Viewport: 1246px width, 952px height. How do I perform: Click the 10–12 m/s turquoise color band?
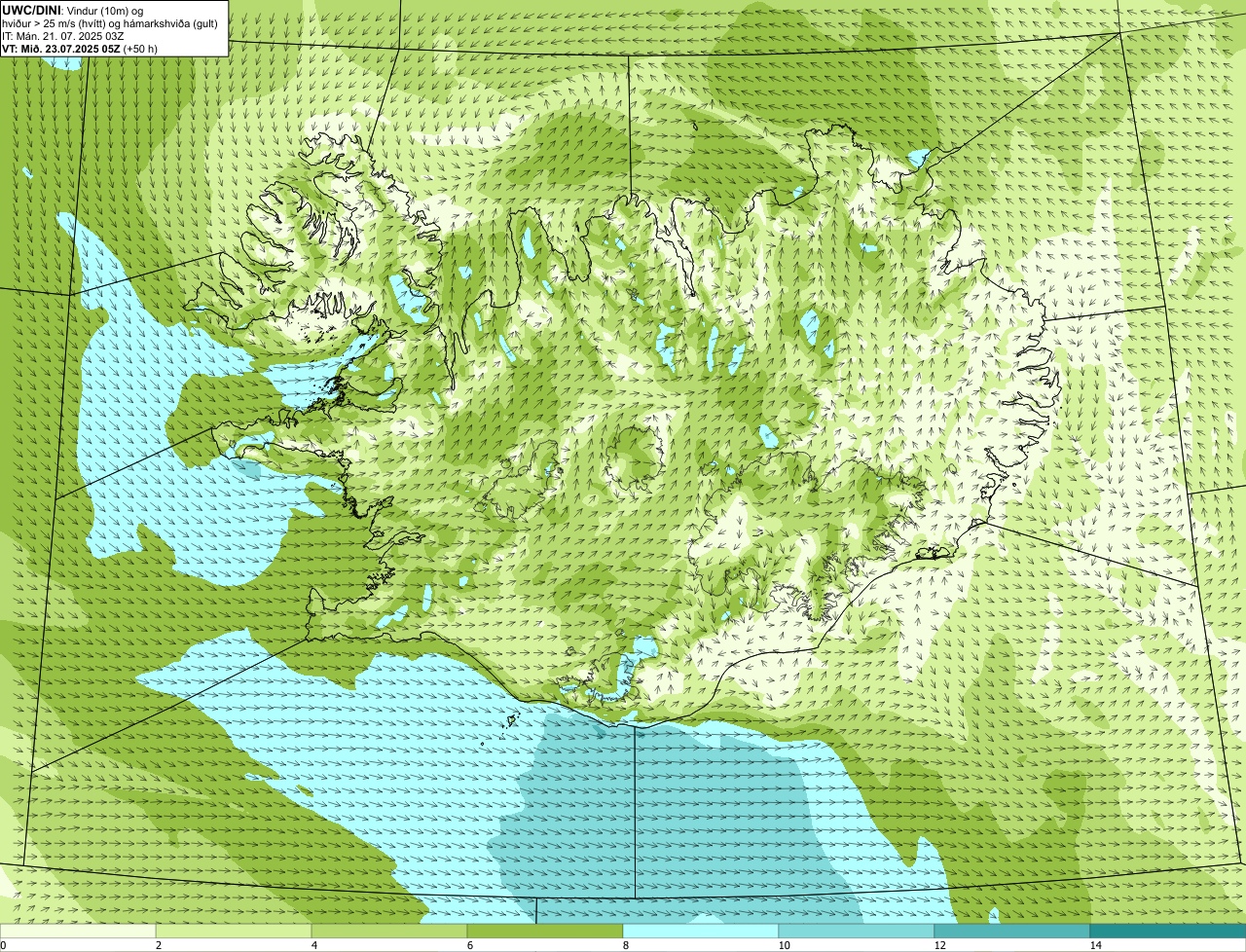857,931
